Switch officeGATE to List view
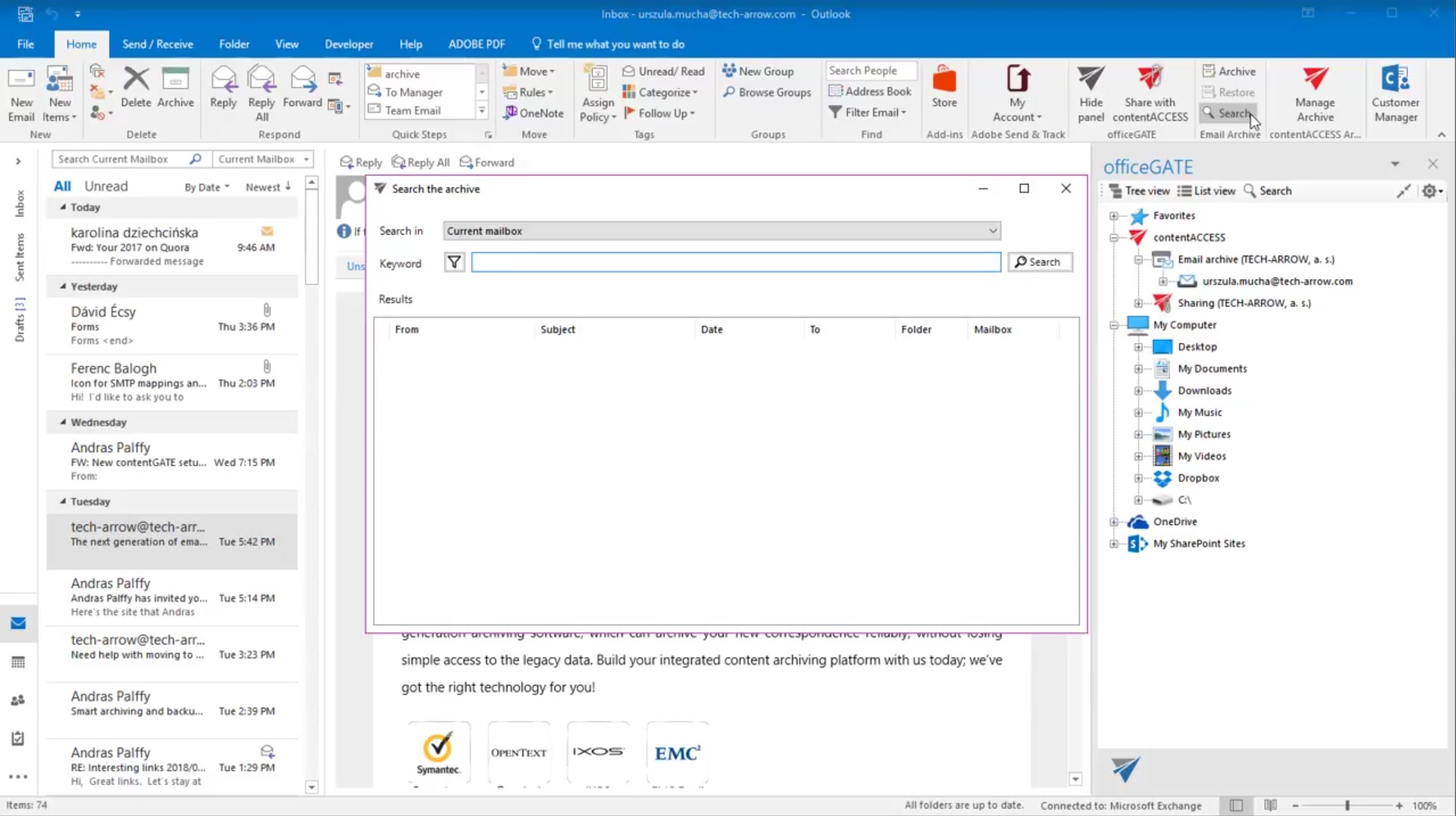1456x816 pixels. tap(1206, 191)
